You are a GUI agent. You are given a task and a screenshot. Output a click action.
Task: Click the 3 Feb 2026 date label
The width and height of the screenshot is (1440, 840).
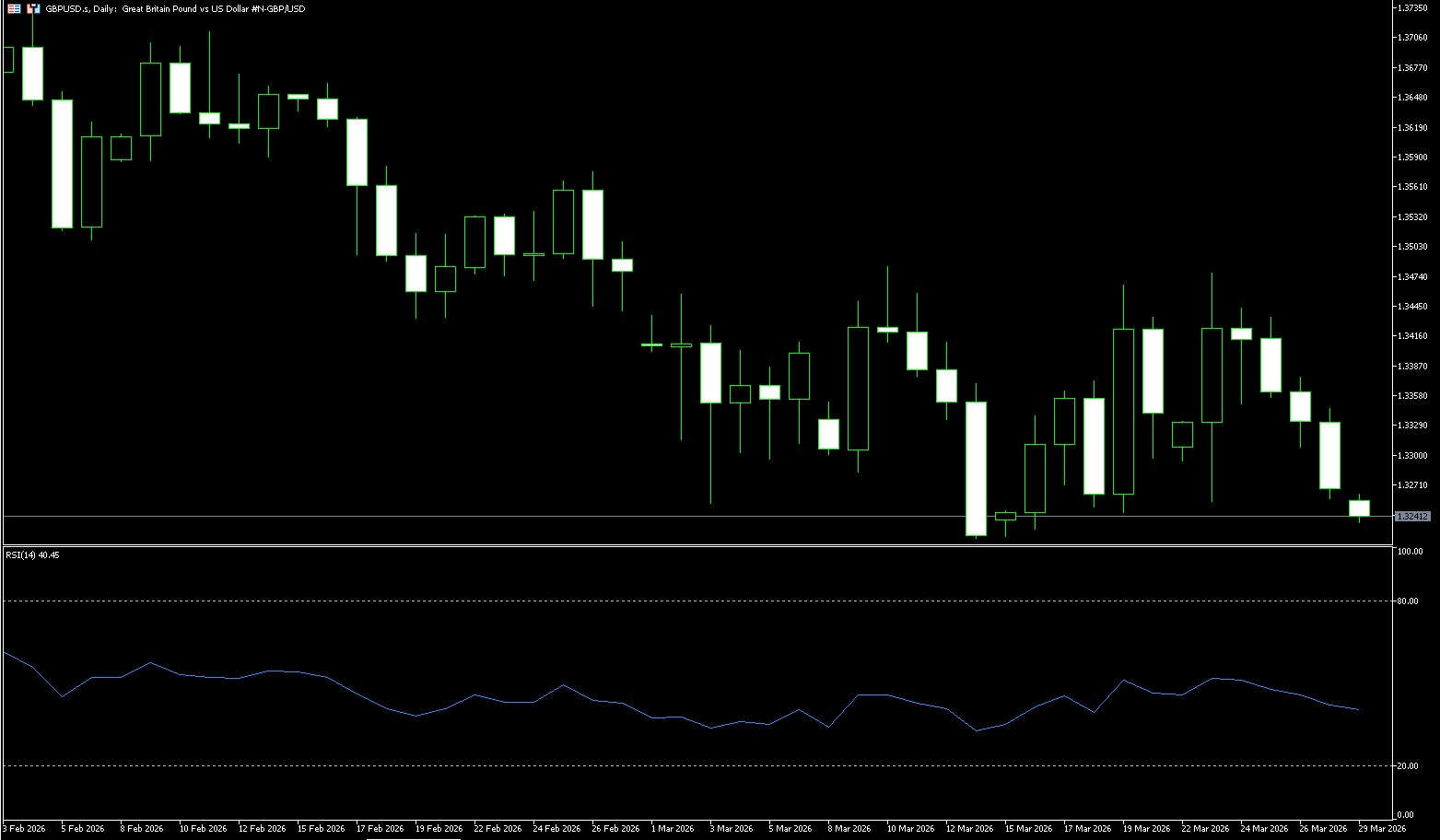point(24,829)
